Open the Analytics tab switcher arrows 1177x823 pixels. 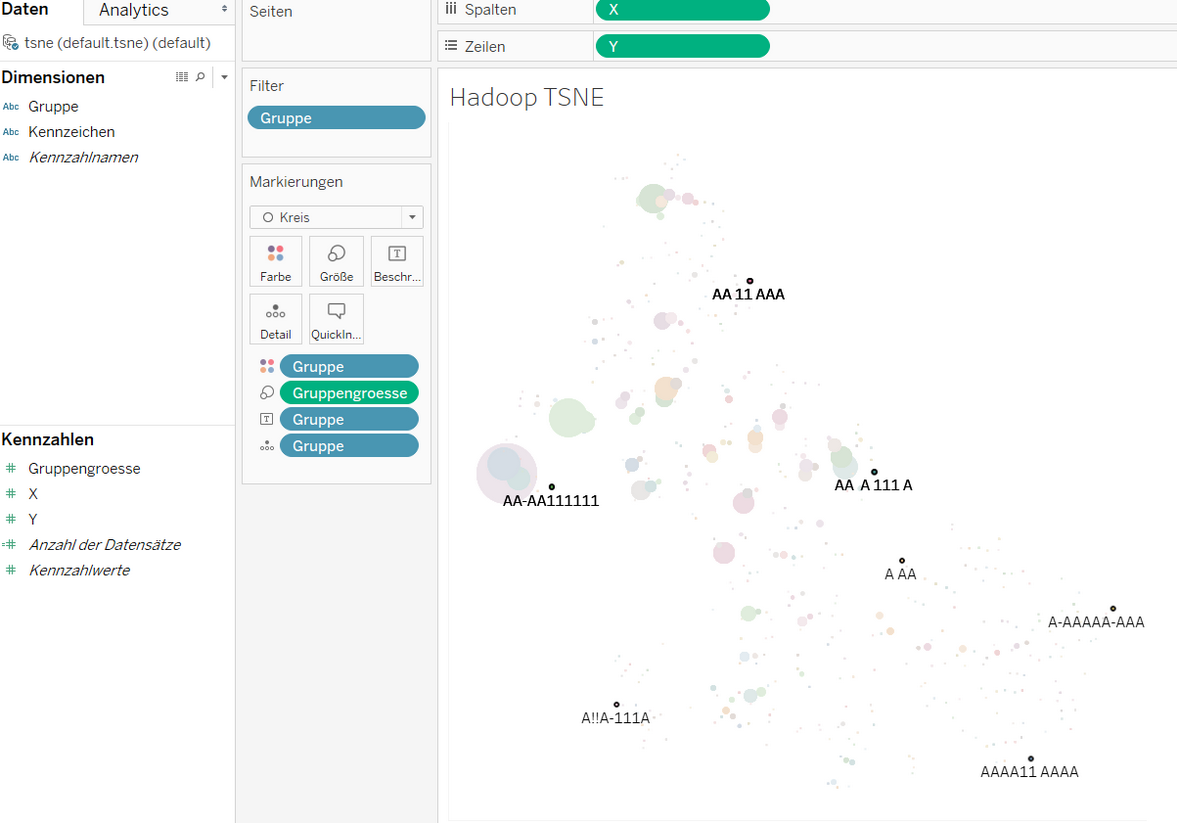[224, 10]
